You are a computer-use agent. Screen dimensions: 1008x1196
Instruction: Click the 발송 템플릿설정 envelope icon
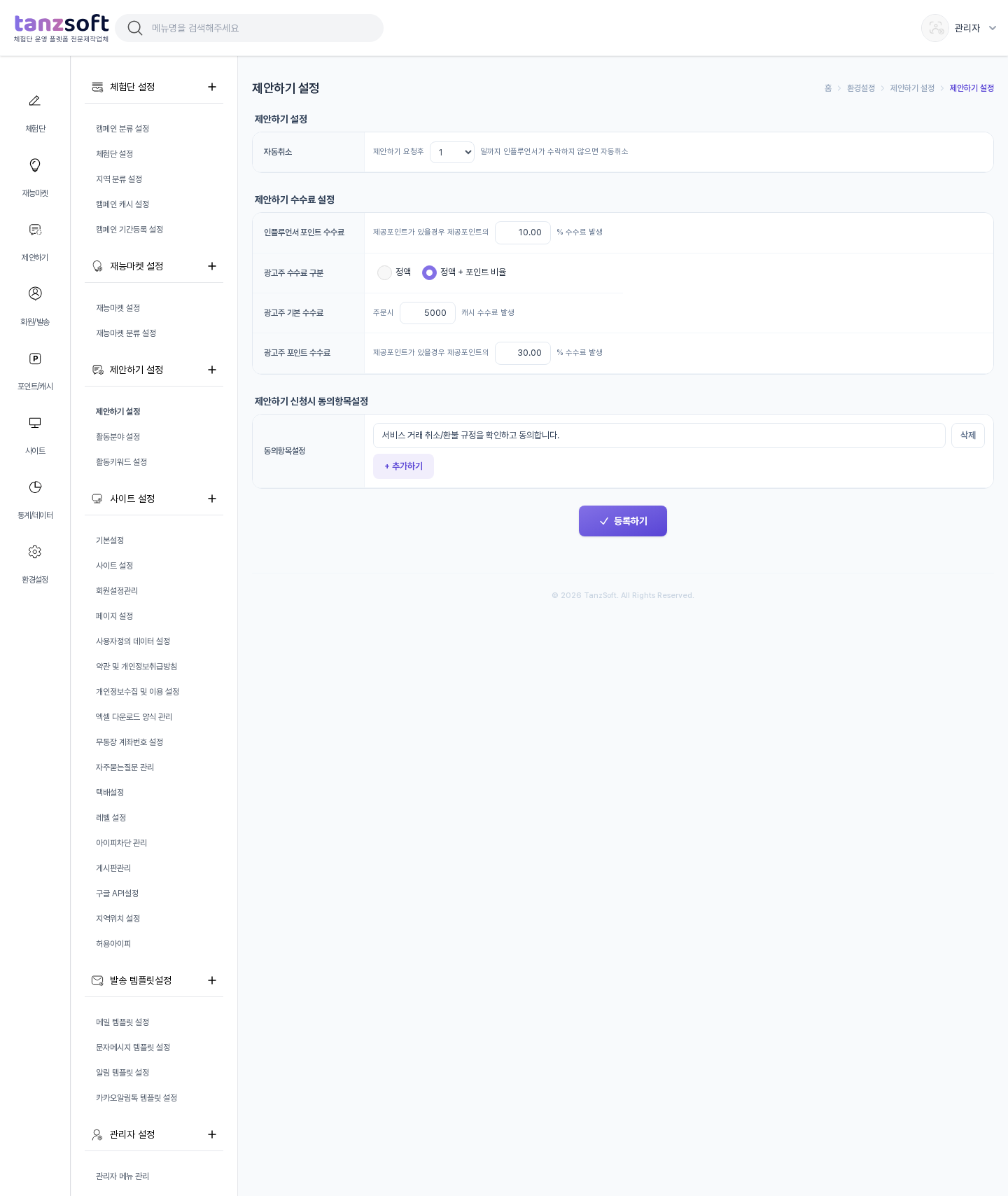coord(97,980)
